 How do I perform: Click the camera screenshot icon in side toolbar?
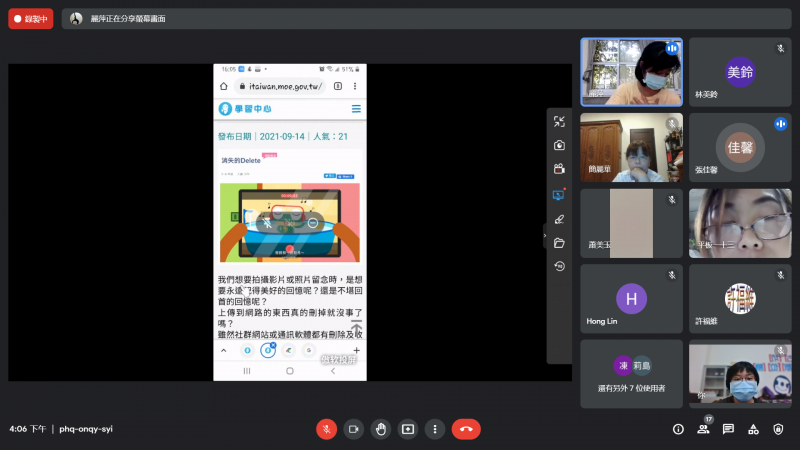pos(559,145)
